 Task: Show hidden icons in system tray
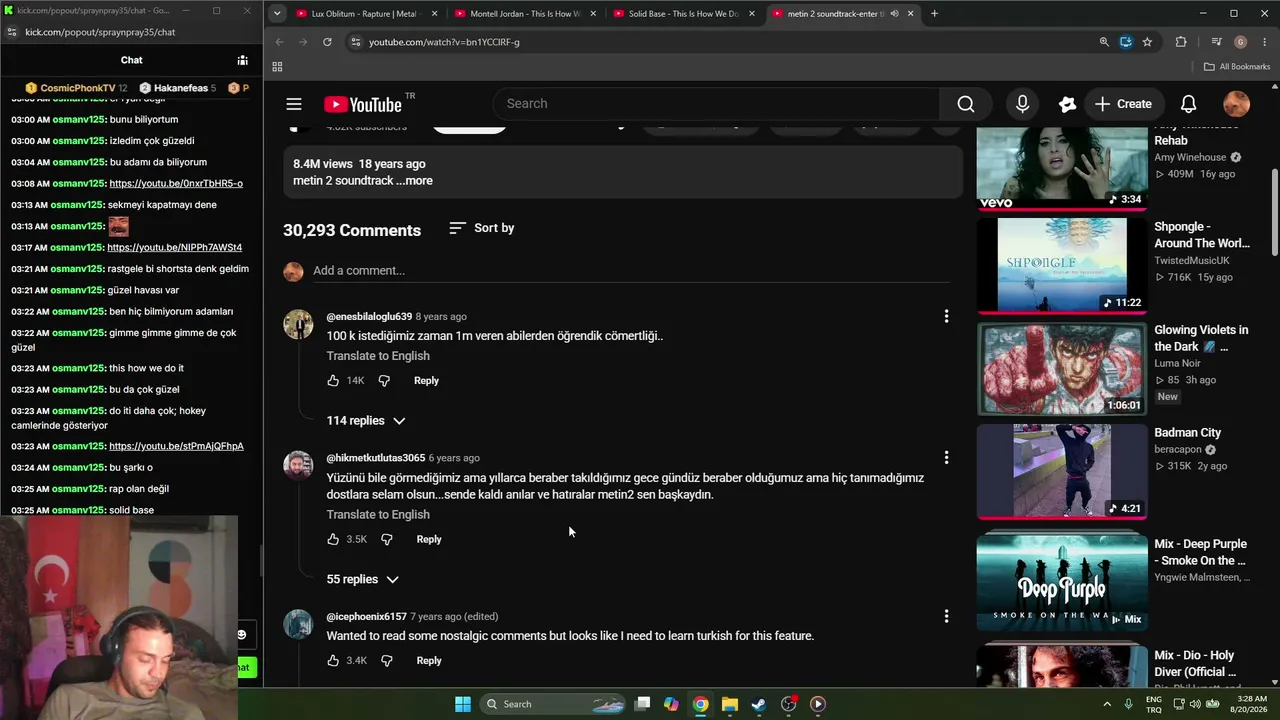point(1108,704)
